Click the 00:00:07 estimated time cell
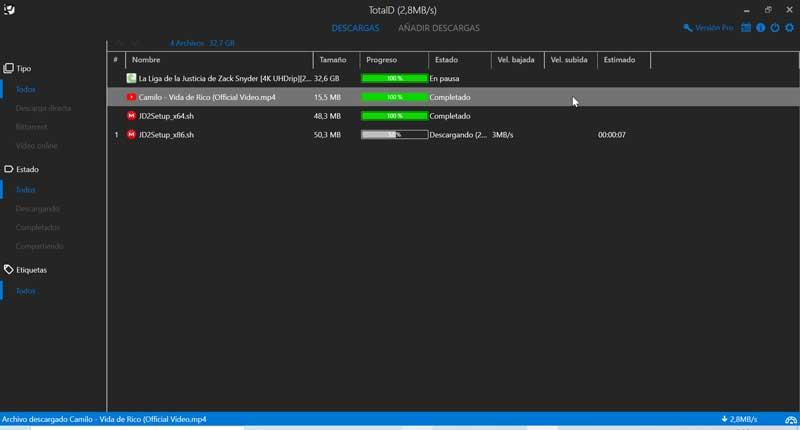Screen dimensions: 800x430 click(x=612, y=135)
